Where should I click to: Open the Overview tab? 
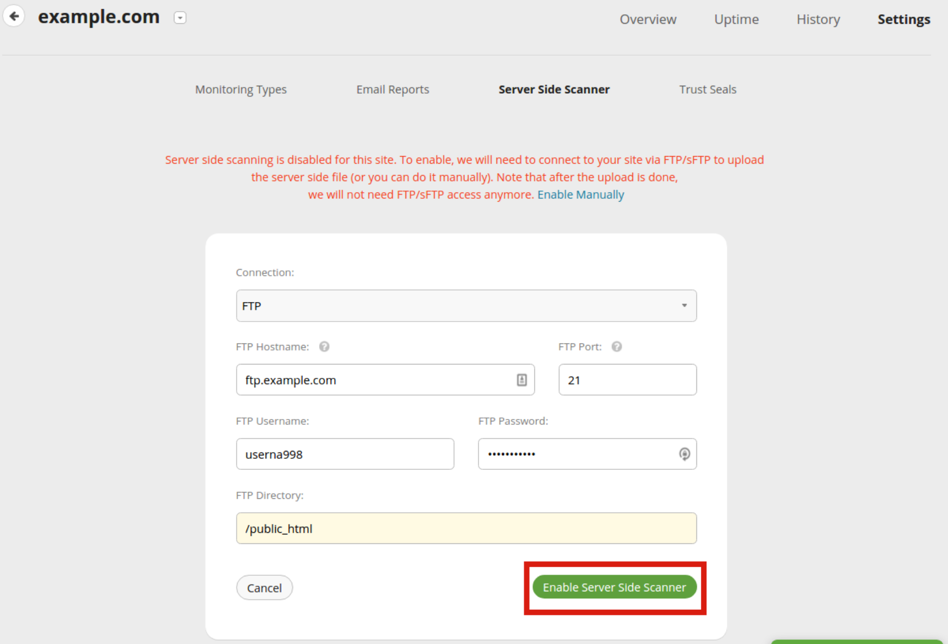point(648,19)
